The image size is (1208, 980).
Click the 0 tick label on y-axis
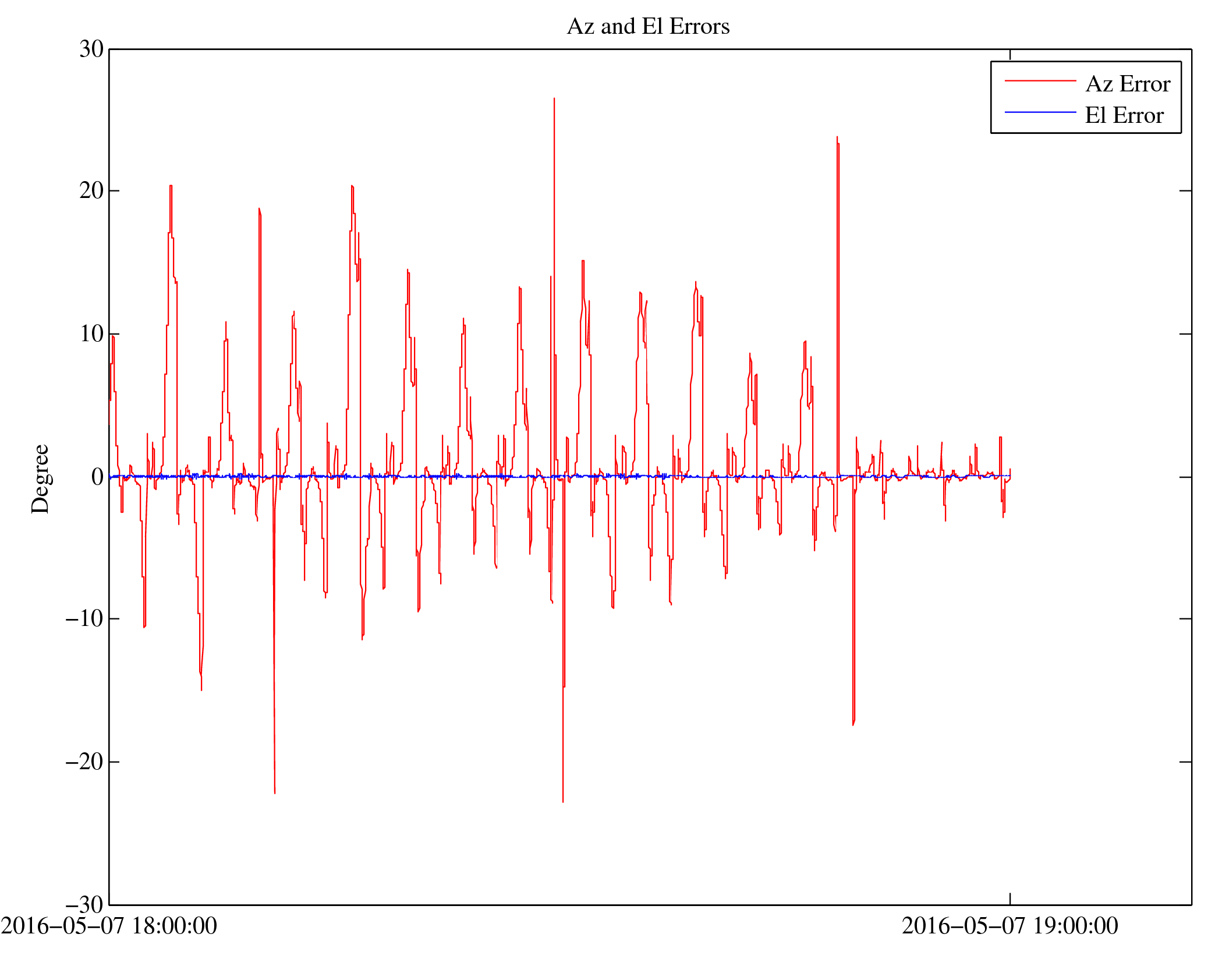point(97,477)
